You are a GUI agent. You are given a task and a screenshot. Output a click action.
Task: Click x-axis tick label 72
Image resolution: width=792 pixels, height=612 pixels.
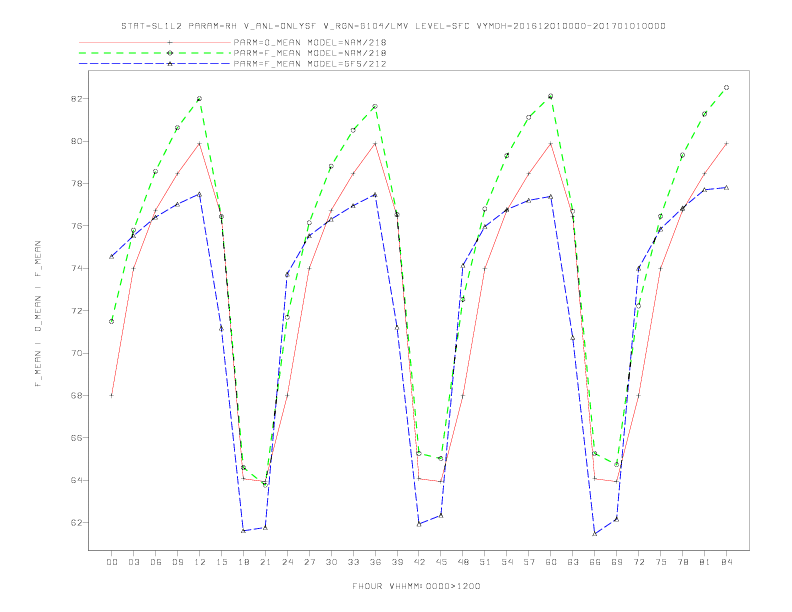click(638, 562)
